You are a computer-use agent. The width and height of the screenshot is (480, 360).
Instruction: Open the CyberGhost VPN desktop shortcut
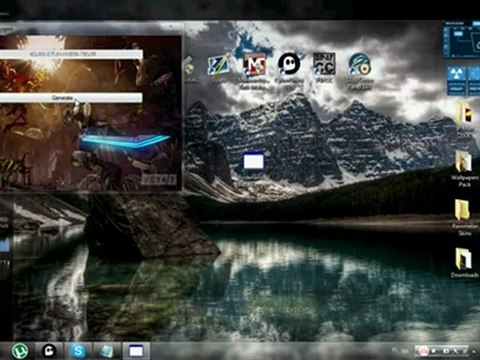289,70
